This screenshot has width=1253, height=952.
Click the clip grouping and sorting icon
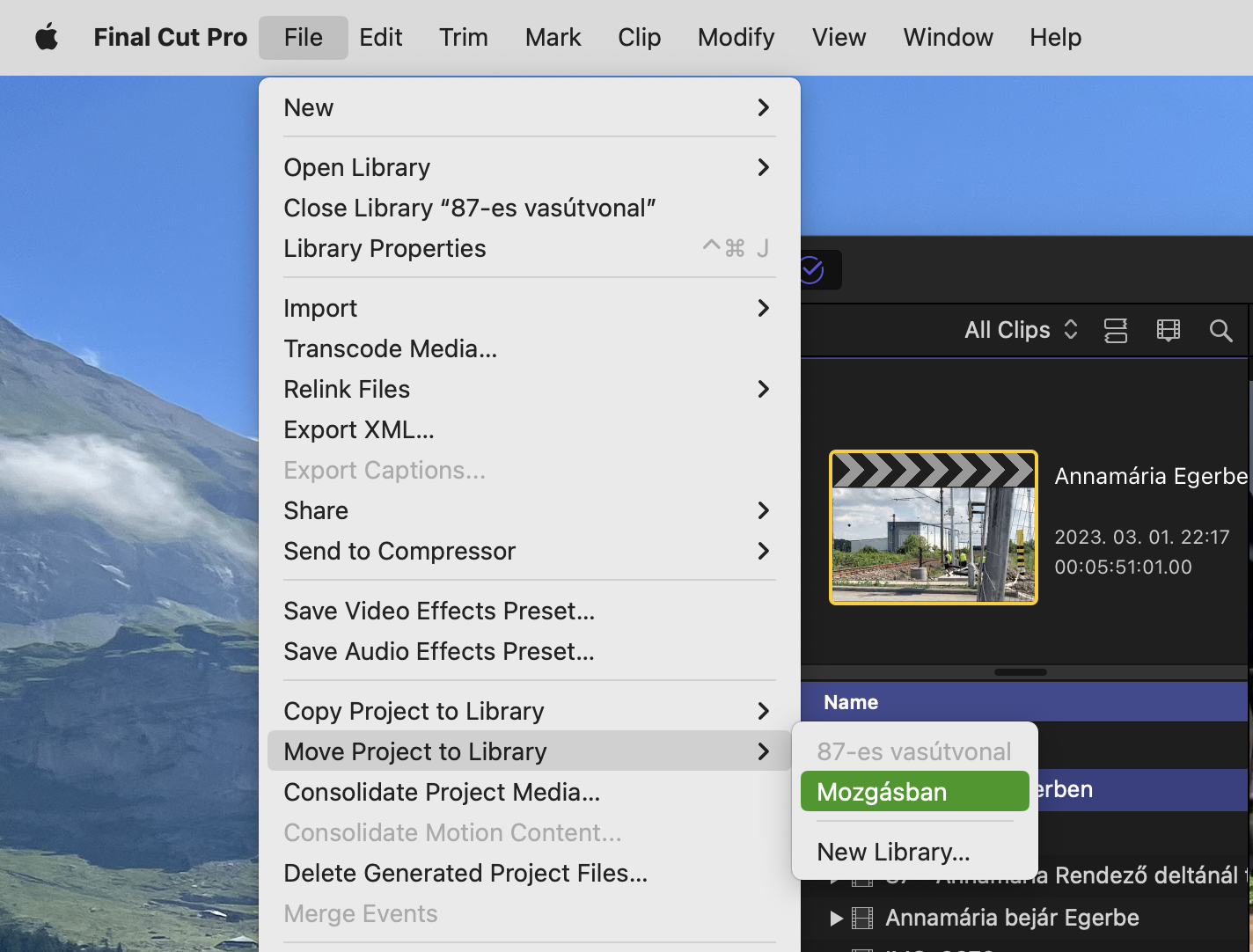(1116, 330)
